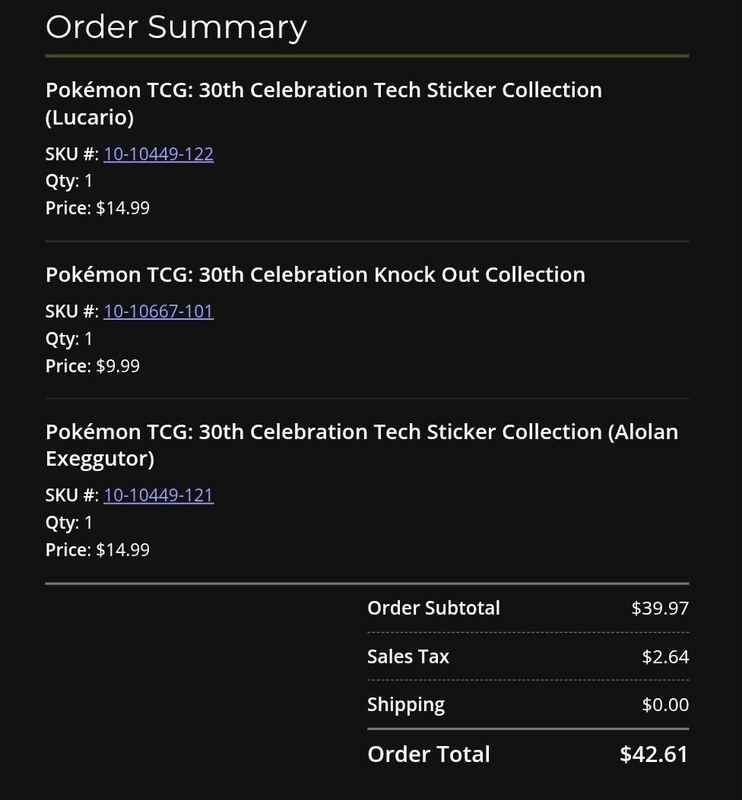Open SKU link 10-10449-121

(x=158, y=495)
